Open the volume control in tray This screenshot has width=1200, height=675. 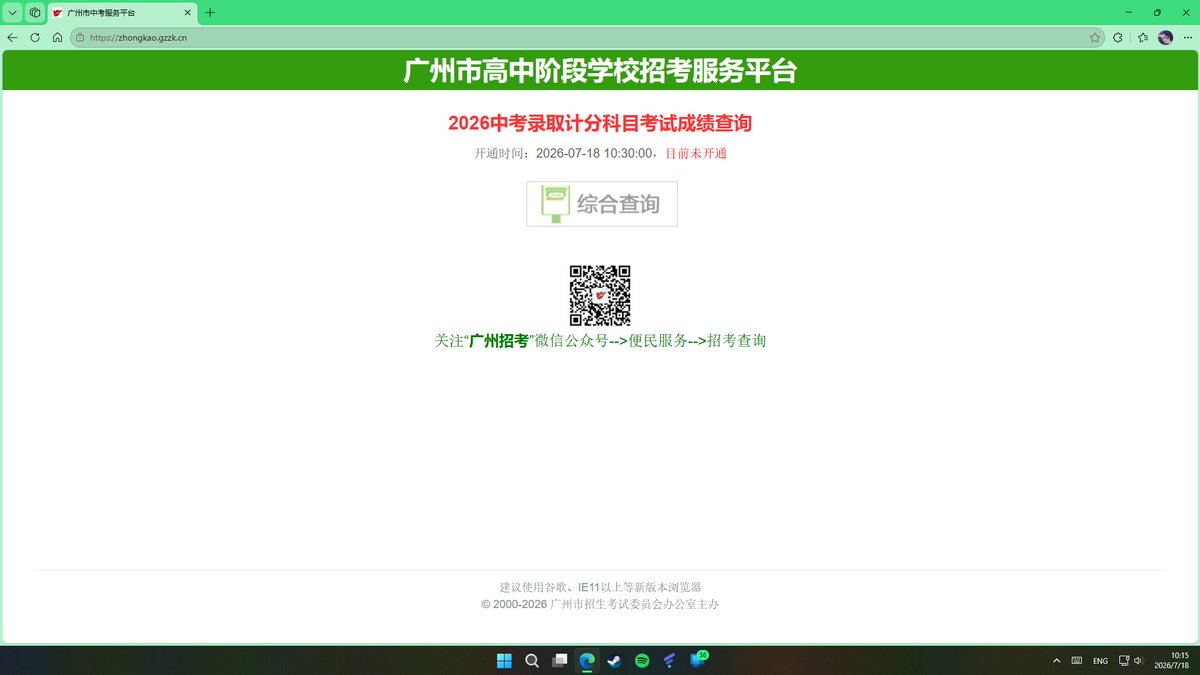coord(1138,660)
